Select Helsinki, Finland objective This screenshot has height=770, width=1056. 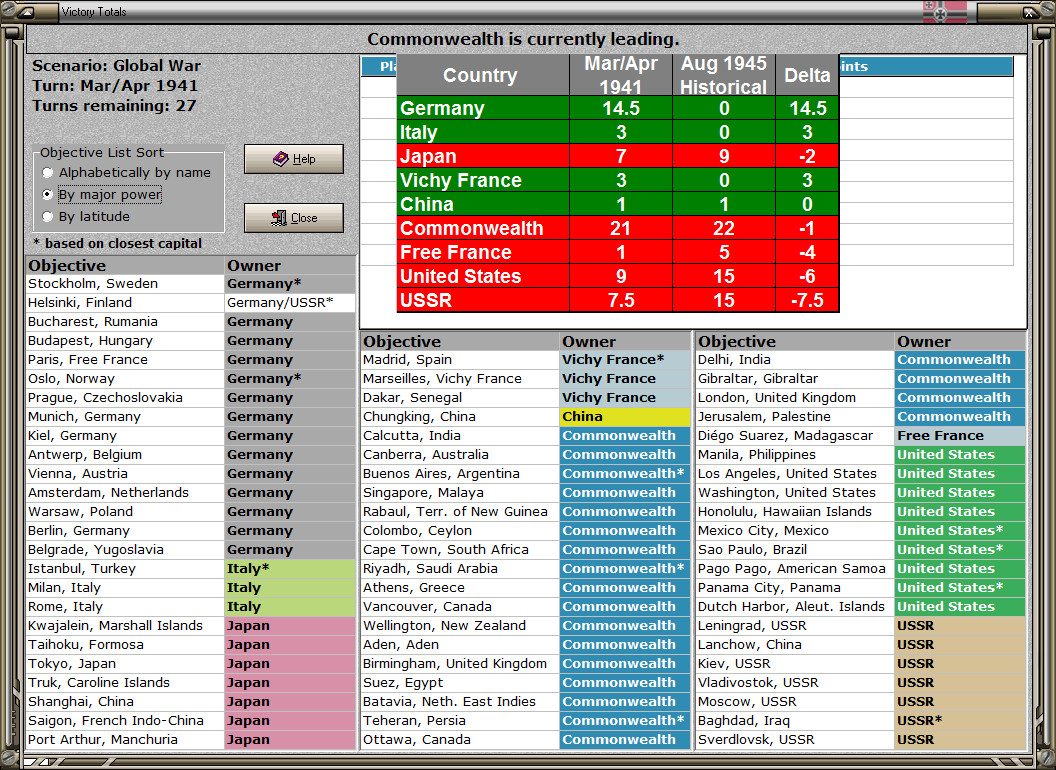tap(125, 302)
